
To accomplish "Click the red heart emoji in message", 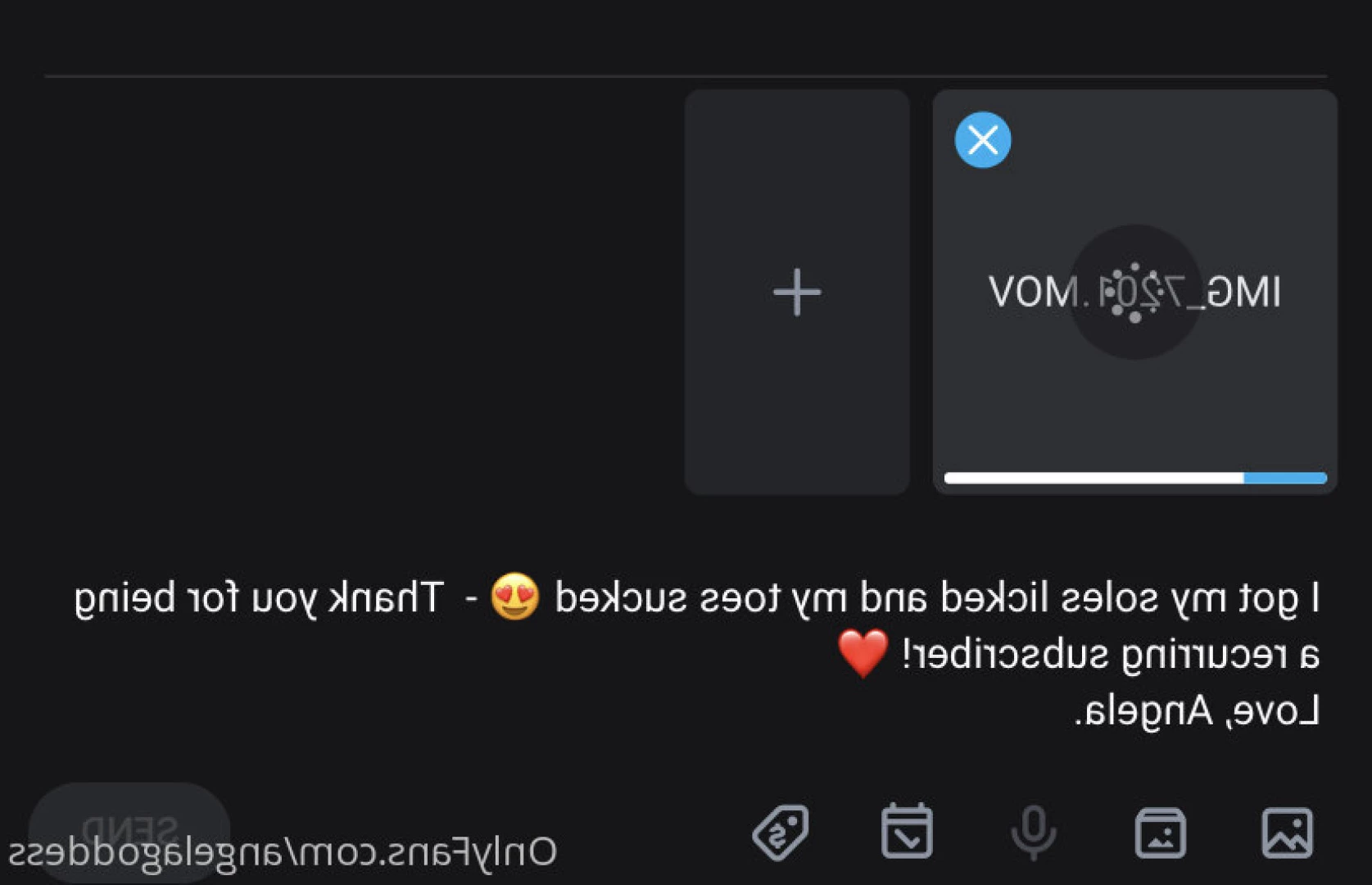I will point(863,653).
